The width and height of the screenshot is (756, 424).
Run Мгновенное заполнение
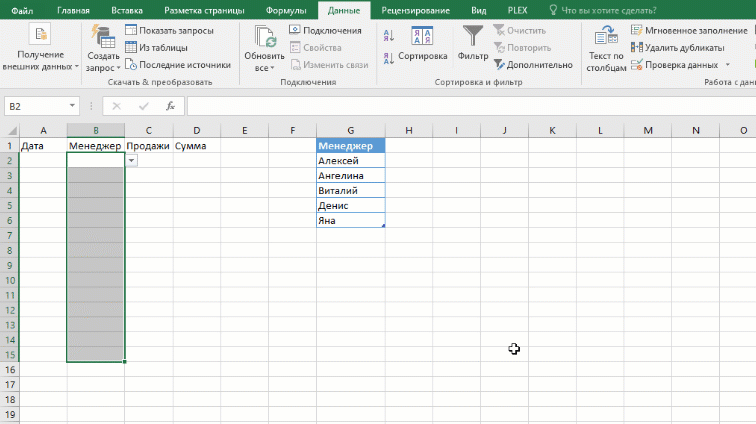tap(689, 30)
